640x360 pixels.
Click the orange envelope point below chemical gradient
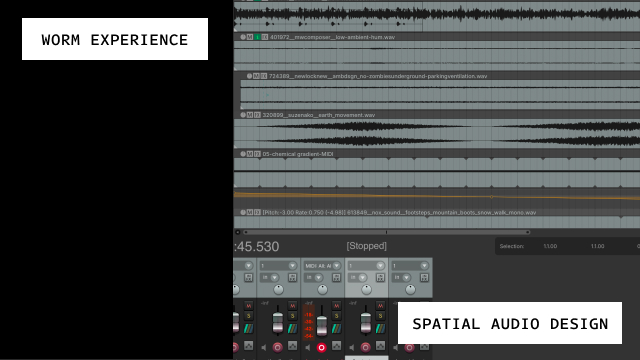pyautogui.click(x=491, y=197)
